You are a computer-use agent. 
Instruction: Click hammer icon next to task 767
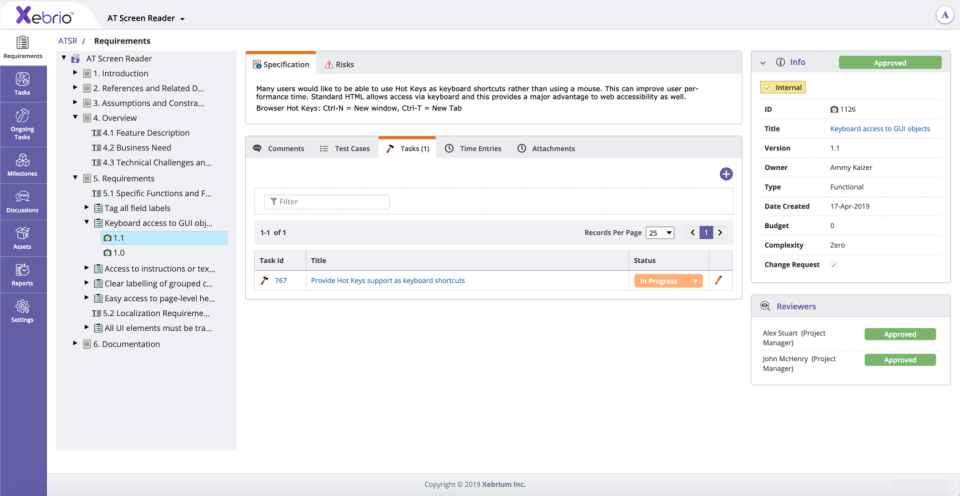264,280
